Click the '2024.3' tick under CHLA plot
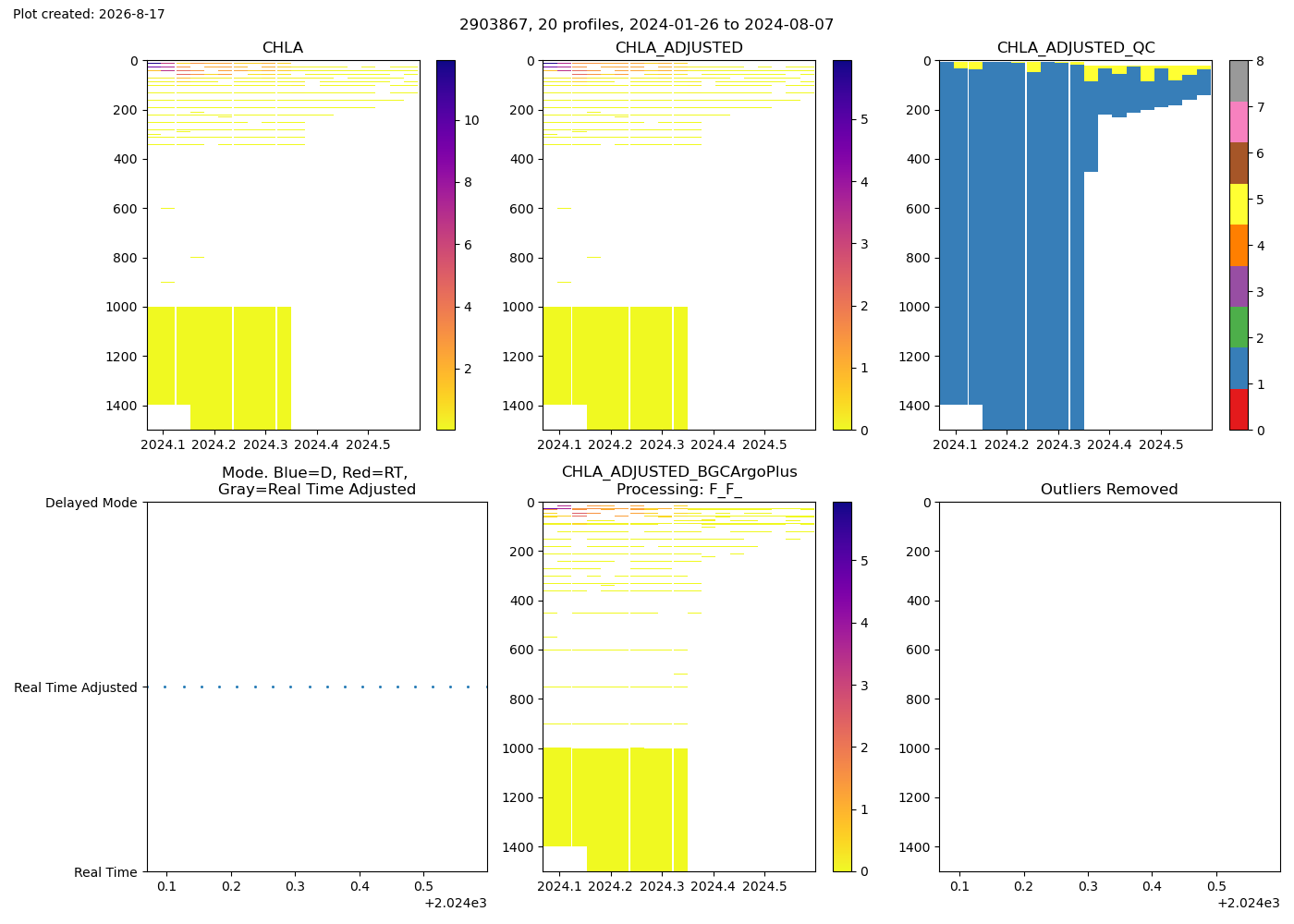1294x924 pixels. click(265, 444)
